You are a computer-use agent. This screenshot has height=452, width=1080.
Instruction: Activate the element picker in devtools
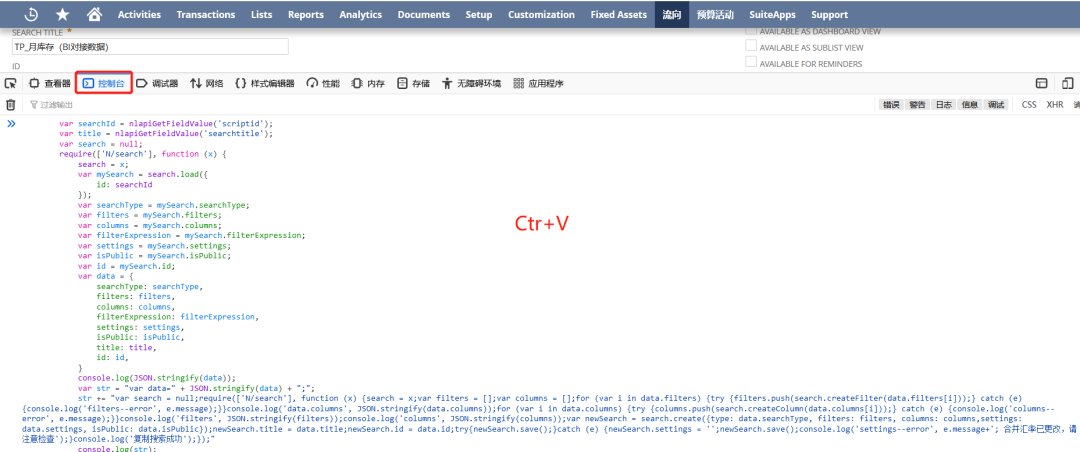pos(10,83)
